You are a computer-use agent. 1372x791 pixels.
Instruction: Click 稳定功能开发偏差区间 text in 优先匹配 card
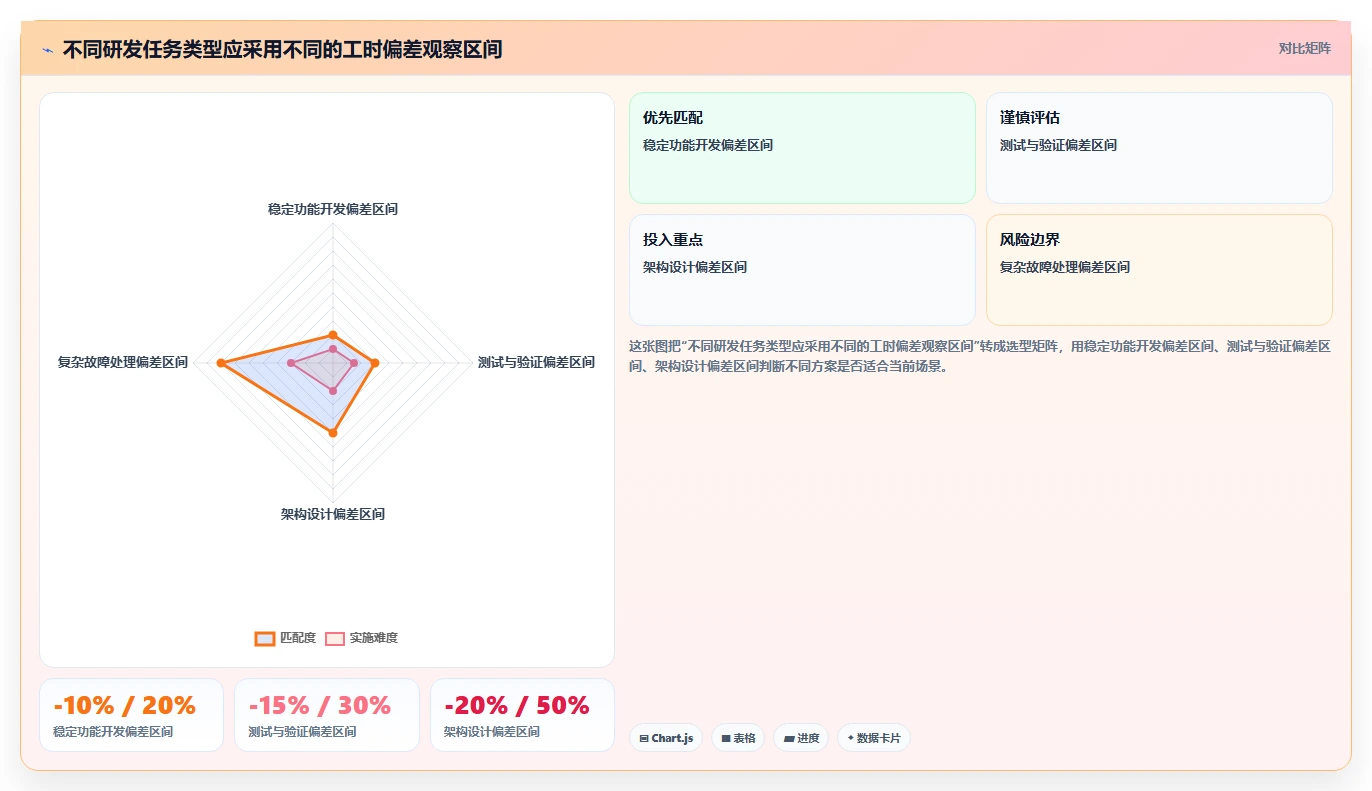pyautogui.click(x=708, y=145)
